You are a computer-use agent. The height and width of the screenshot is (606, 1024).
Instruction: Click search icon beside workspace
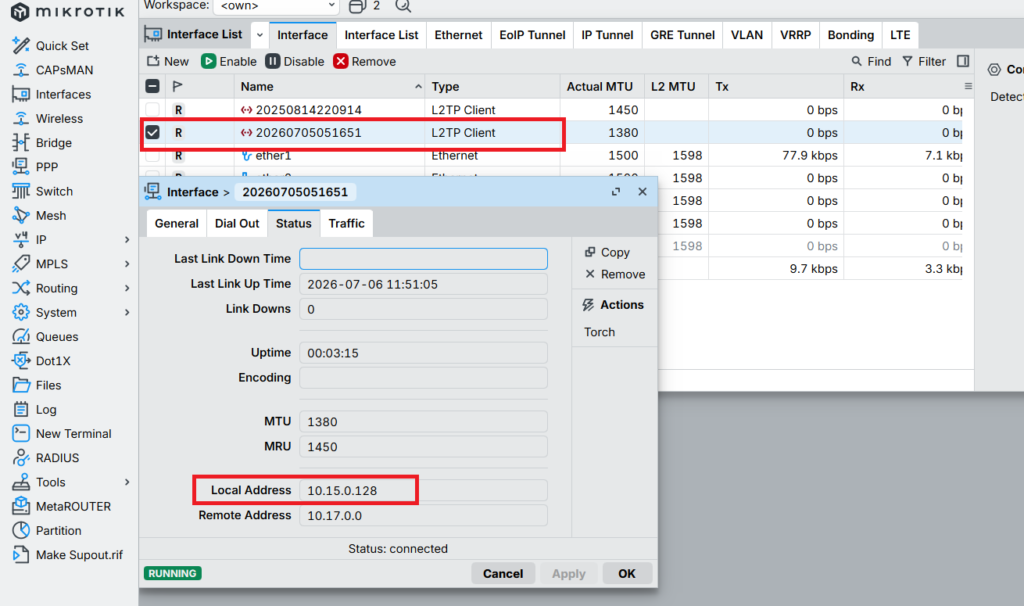tap(403, 6)
